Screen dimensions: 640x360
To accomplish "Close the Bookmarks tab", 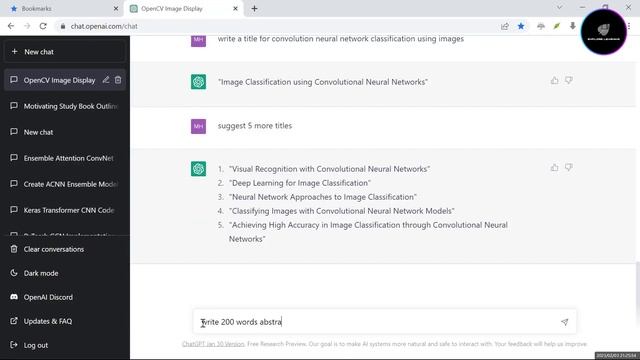I will (x=116, y=9).
